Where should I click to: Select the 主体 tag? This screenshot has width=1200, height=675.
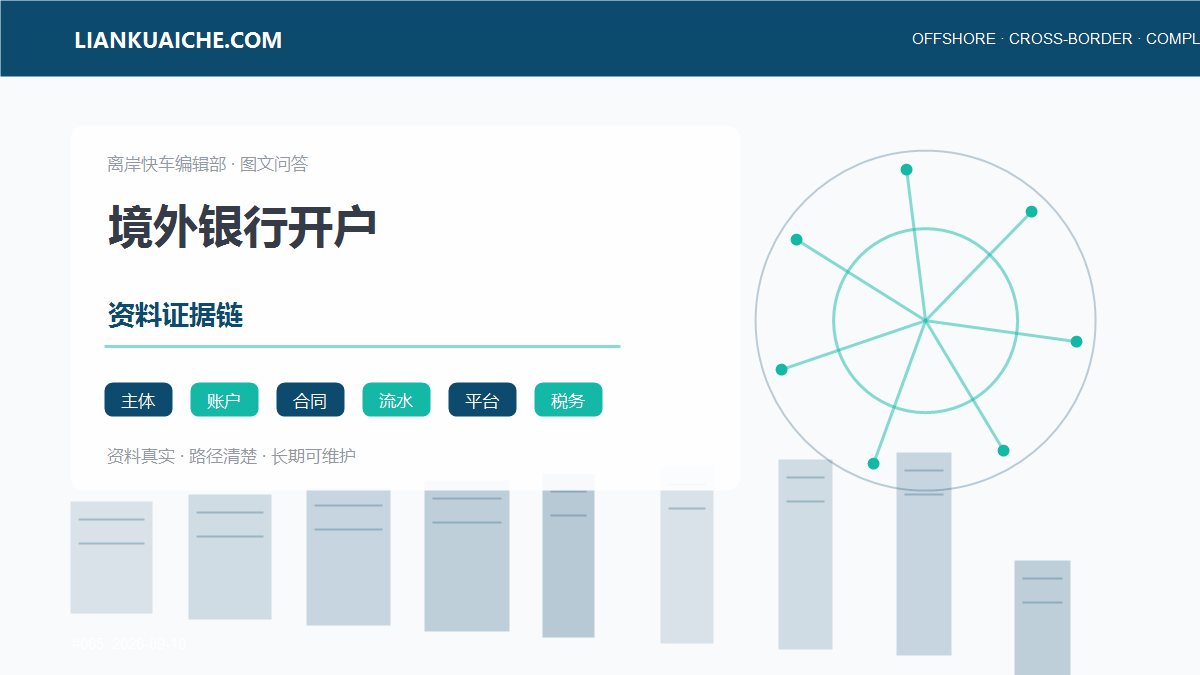click(138, 400)
